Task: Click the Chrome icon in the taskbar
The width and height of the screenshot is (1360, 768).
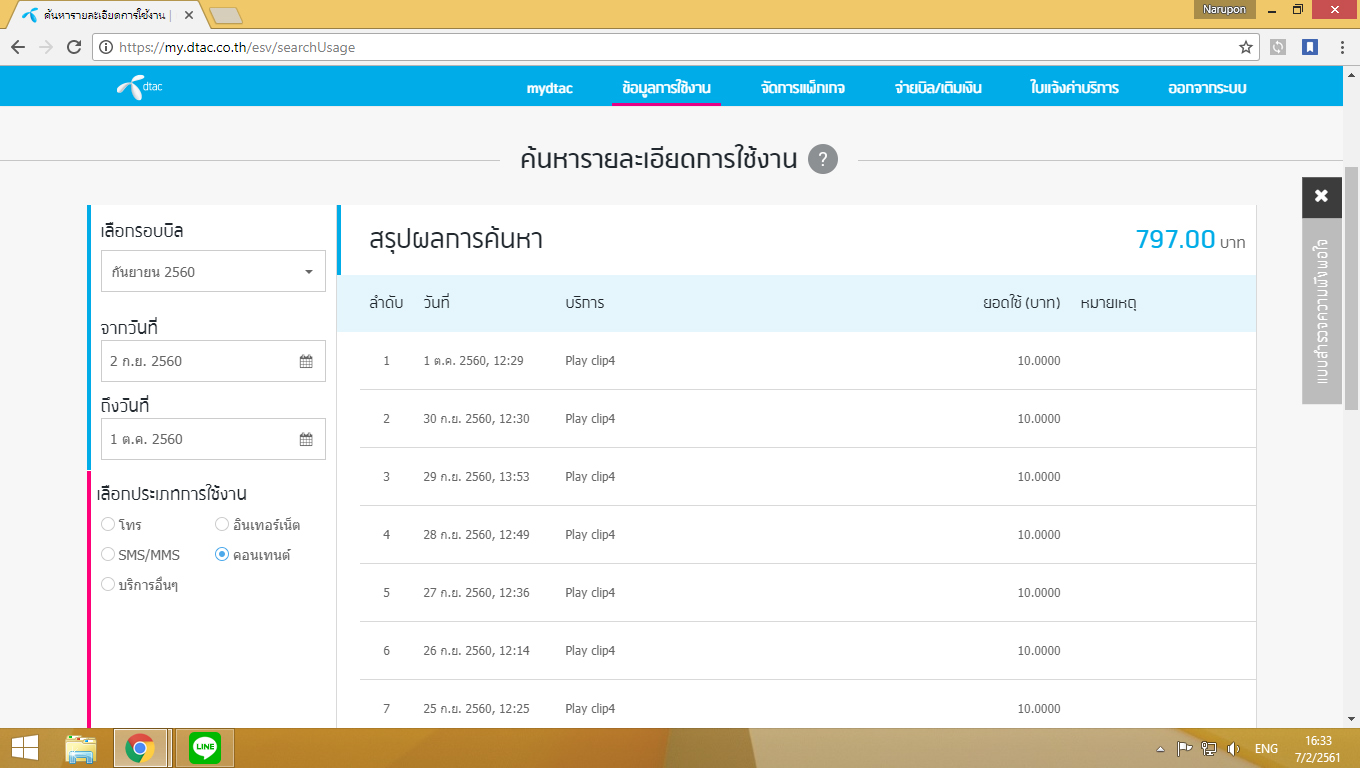Action: point(140,748)
